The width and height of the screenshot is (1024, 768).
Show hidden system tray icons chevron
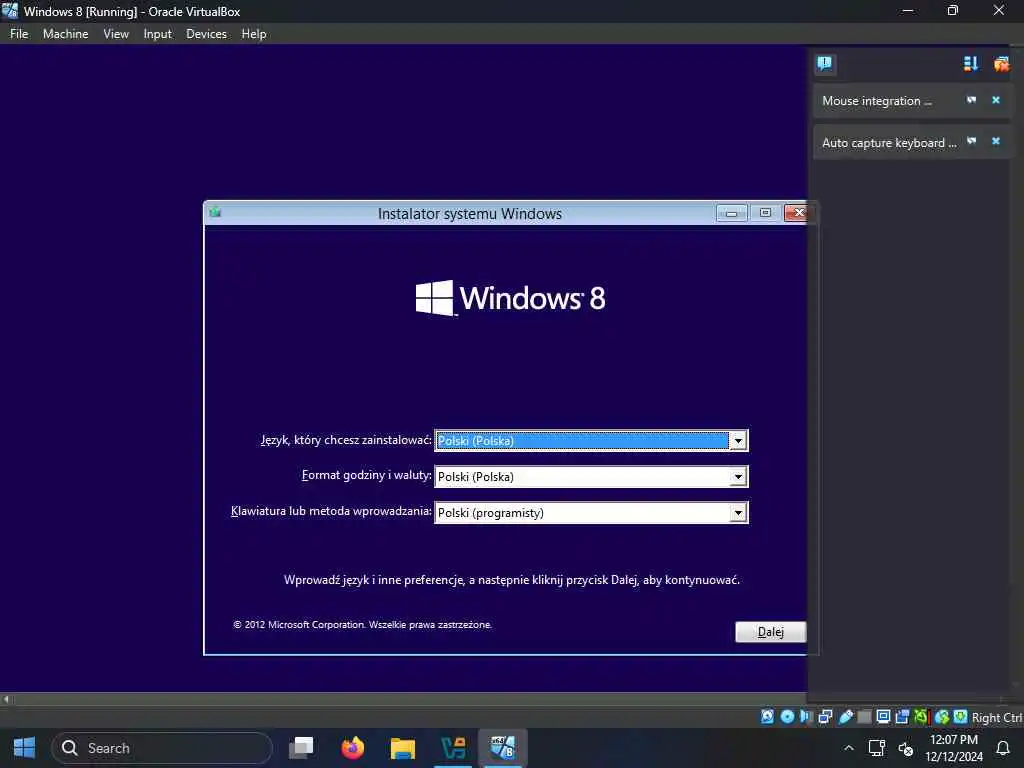848,748
